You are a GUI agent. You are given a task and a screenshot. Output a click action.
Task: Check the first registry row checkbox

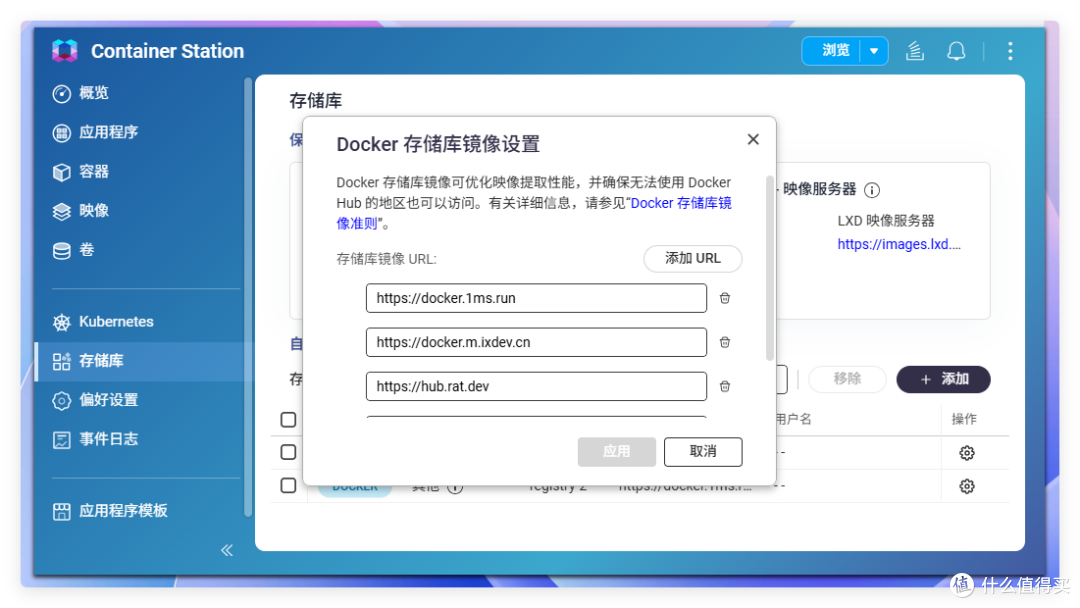(x=289, y=452)
